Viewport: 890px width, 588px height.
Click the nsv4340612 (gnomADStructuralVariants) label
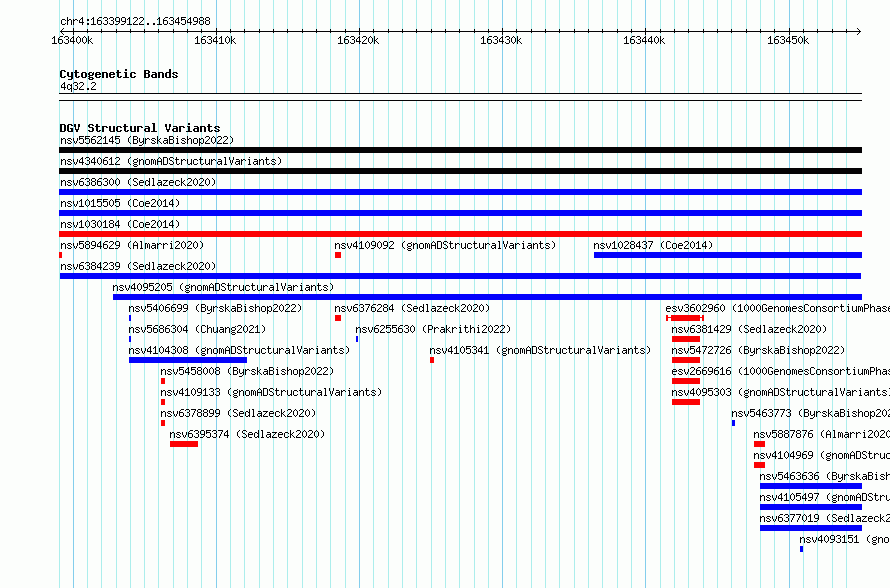click(171, 161)
